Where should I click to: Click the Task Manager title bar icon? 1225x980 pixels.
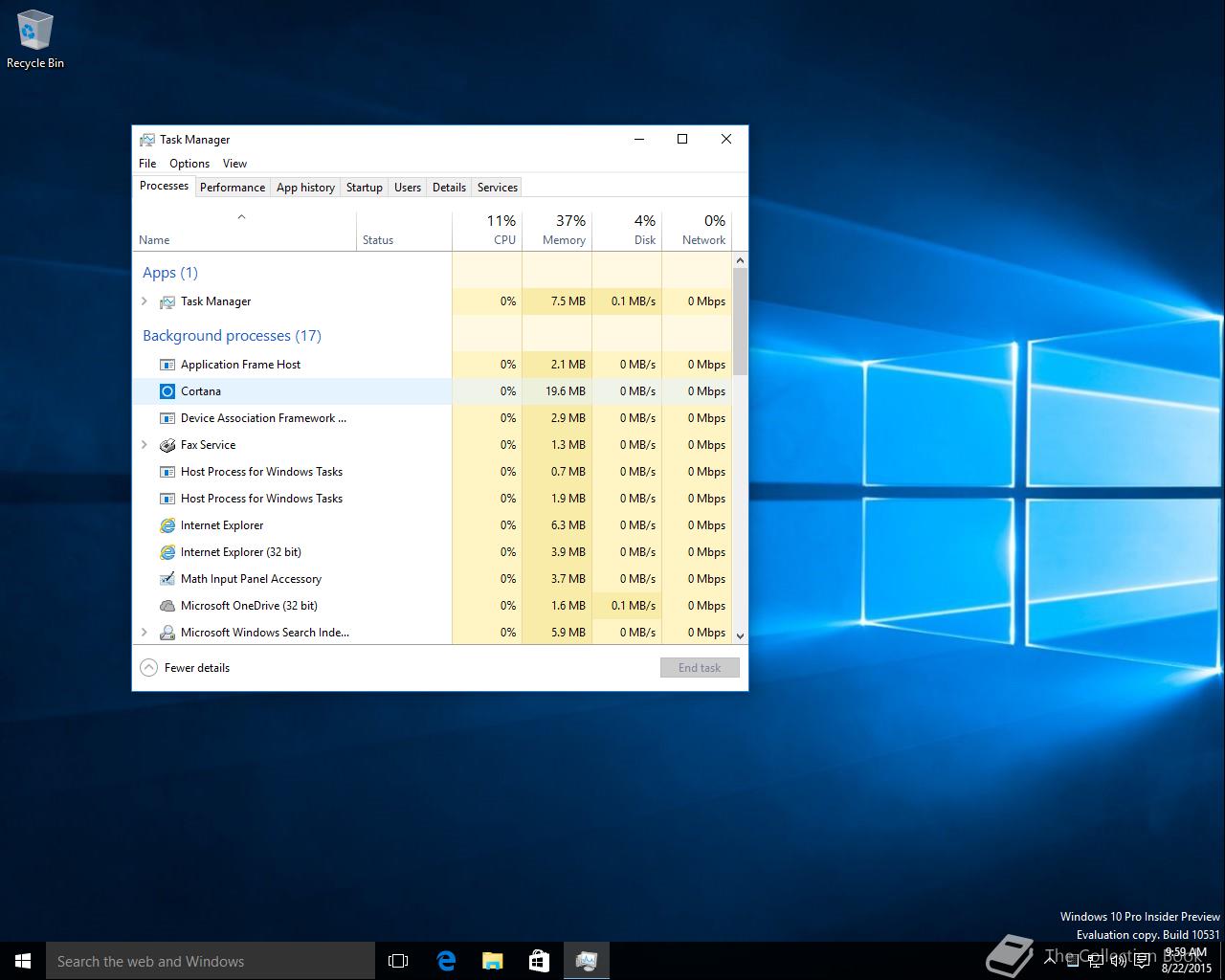pyautogui.click(x=147, y=140)
